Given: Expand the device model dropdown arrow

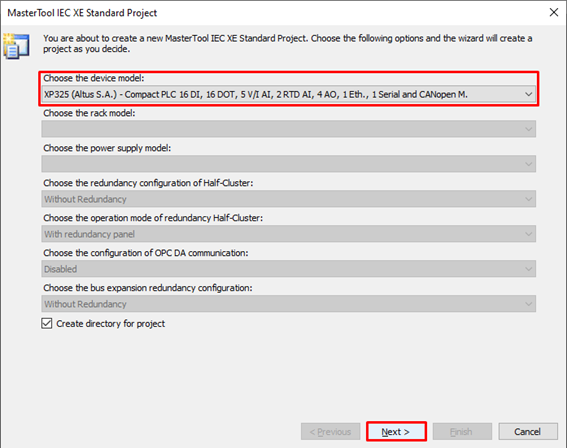Looking at the screenshot, I should (528, 94).
